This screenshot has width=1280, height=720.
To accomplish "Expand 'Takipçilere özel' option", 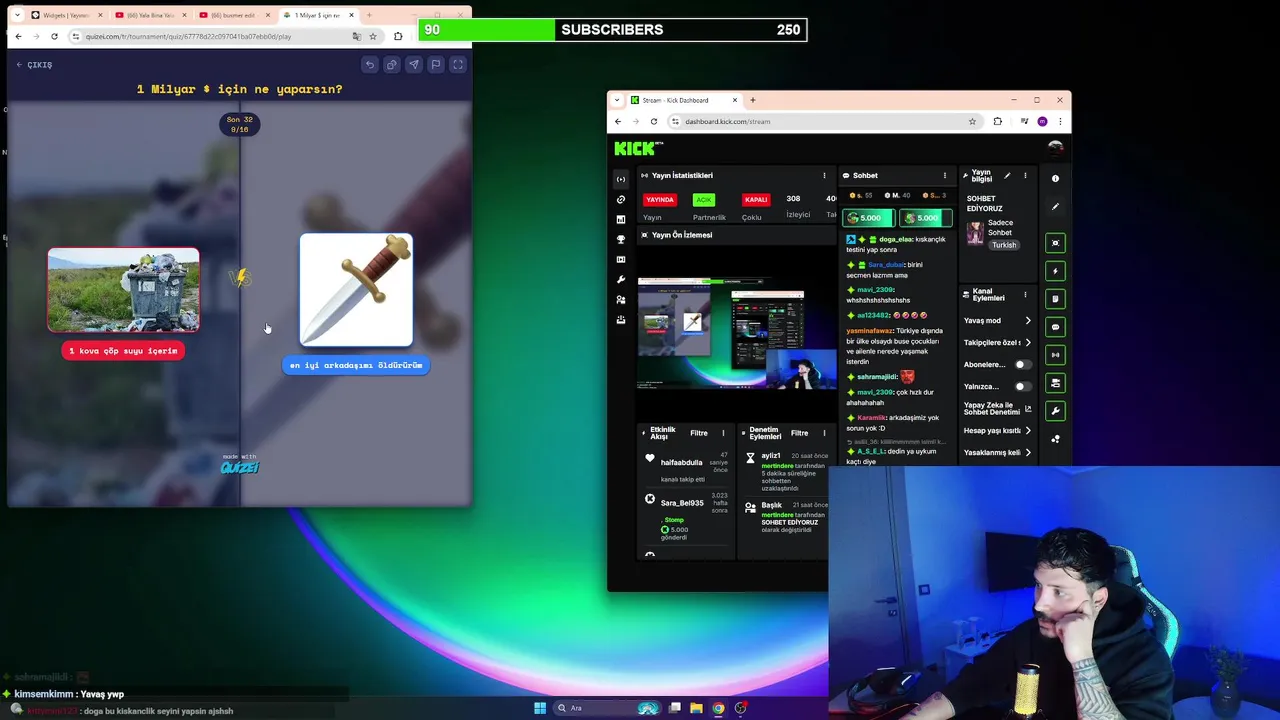I will coord(998,342).
